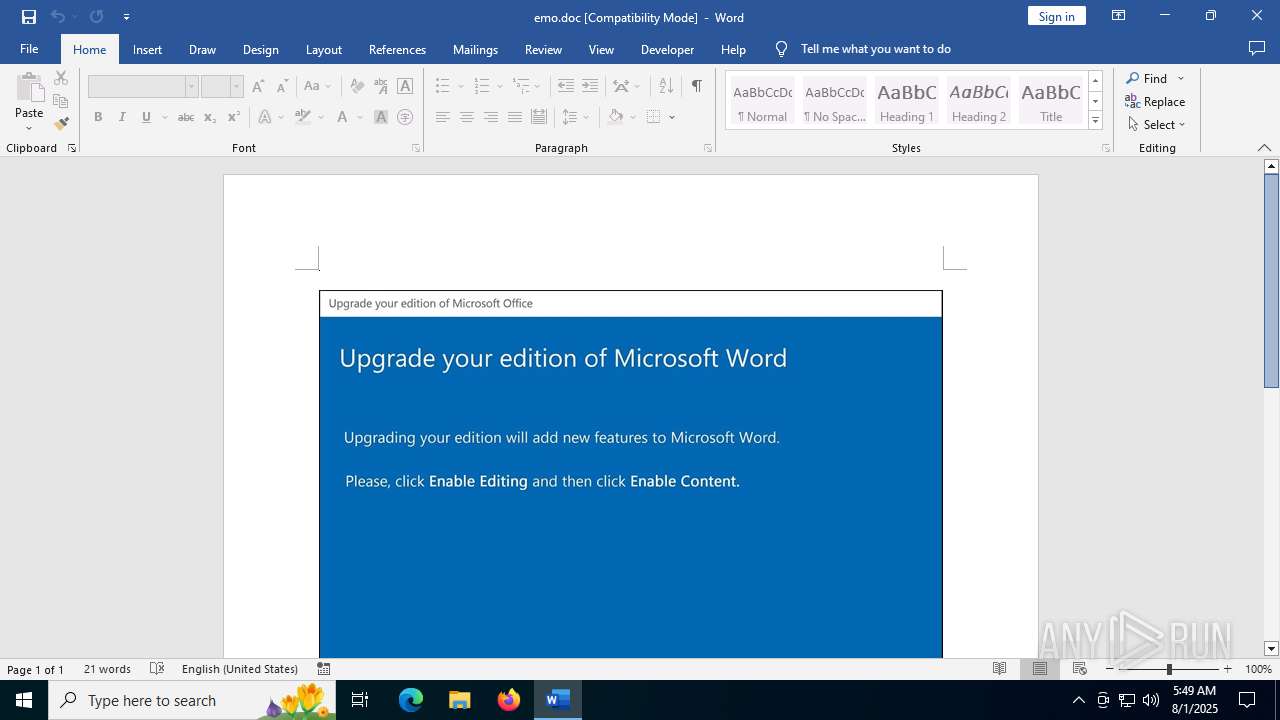The width and height of the screenshot is (1280, 720).
Task: Decrease paragraph indent
Action: pyautogui.click(x=566, y=86)
